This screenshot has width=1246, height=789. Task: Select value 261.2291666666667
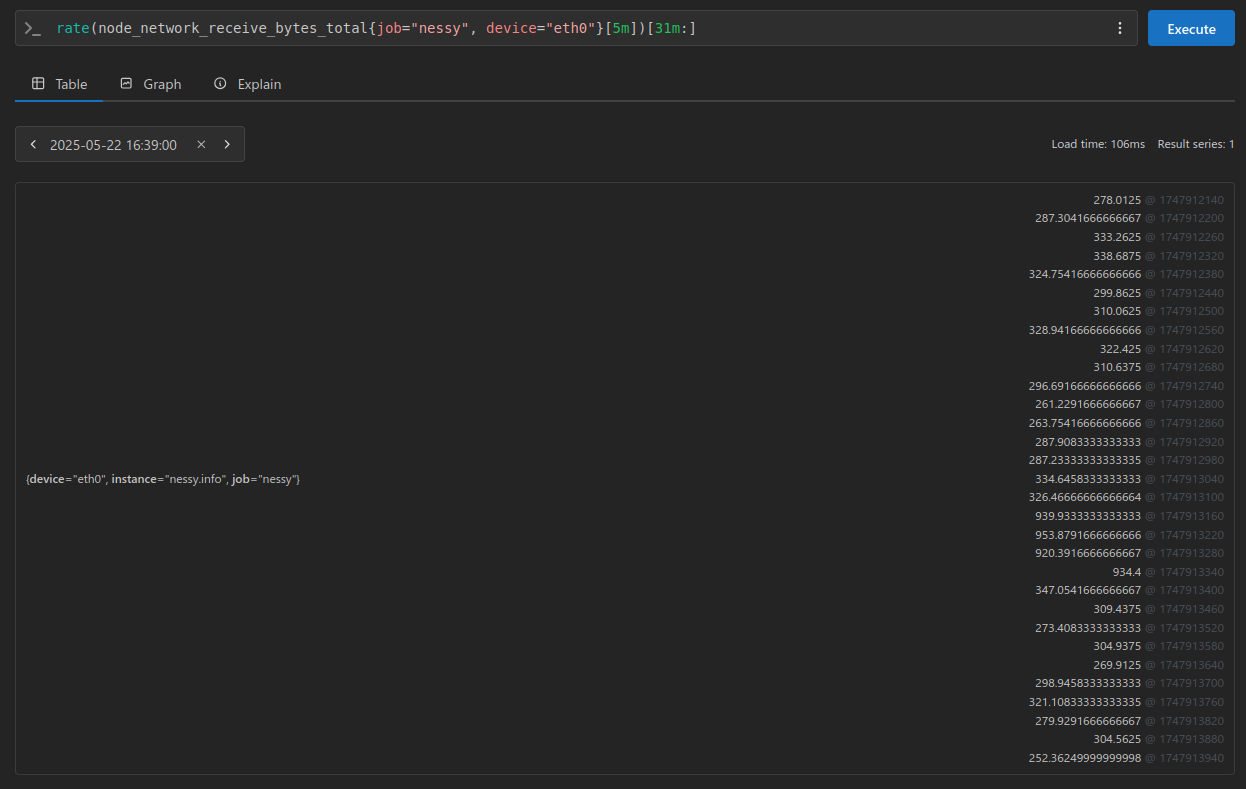coord(1088,404)
